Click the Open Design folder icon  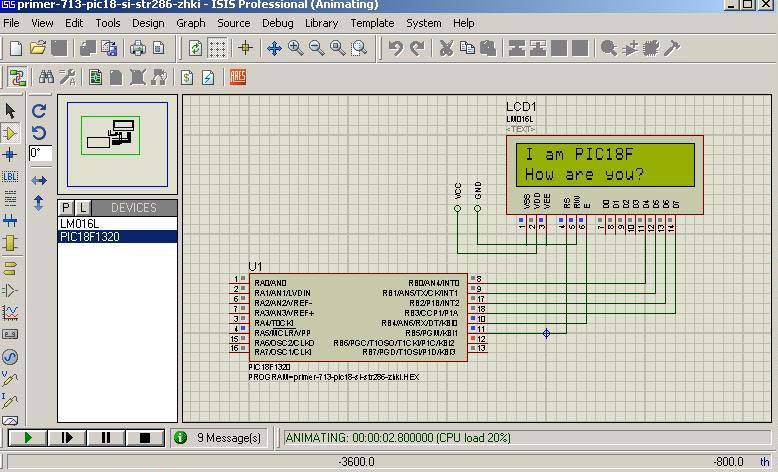[x=37, y=48]
